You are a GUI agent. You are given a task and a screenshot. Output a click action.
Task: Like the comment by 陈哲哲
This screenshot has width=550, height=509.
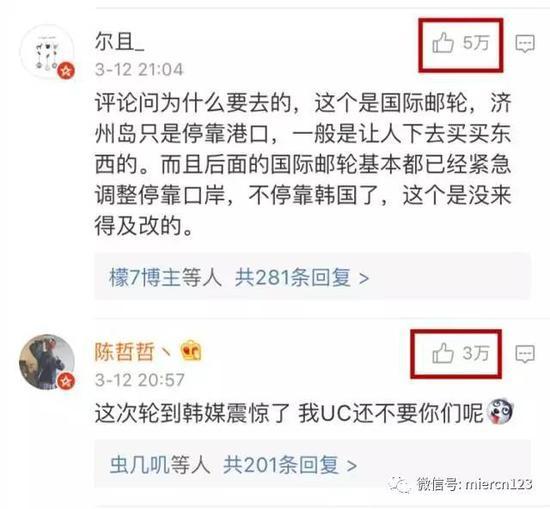pos(443,353)
